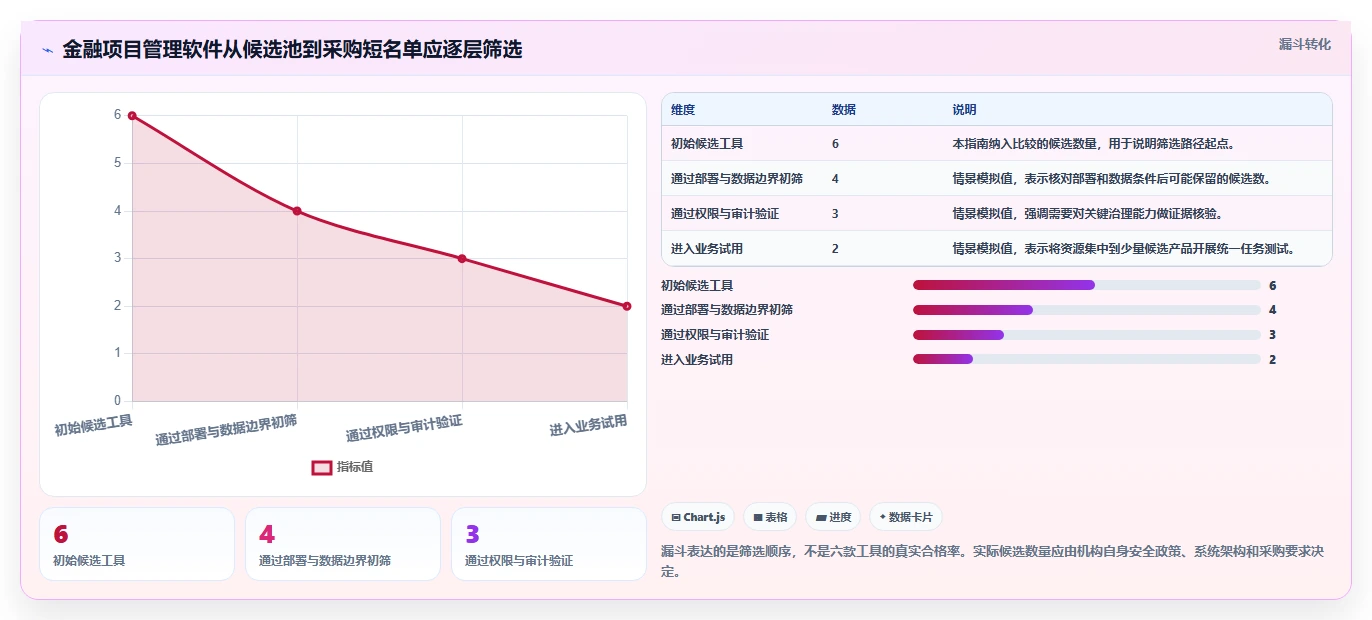Click the small icon inside the Chart.js chip
Screen dimensions: 1372x620
(x=676, y=518)
